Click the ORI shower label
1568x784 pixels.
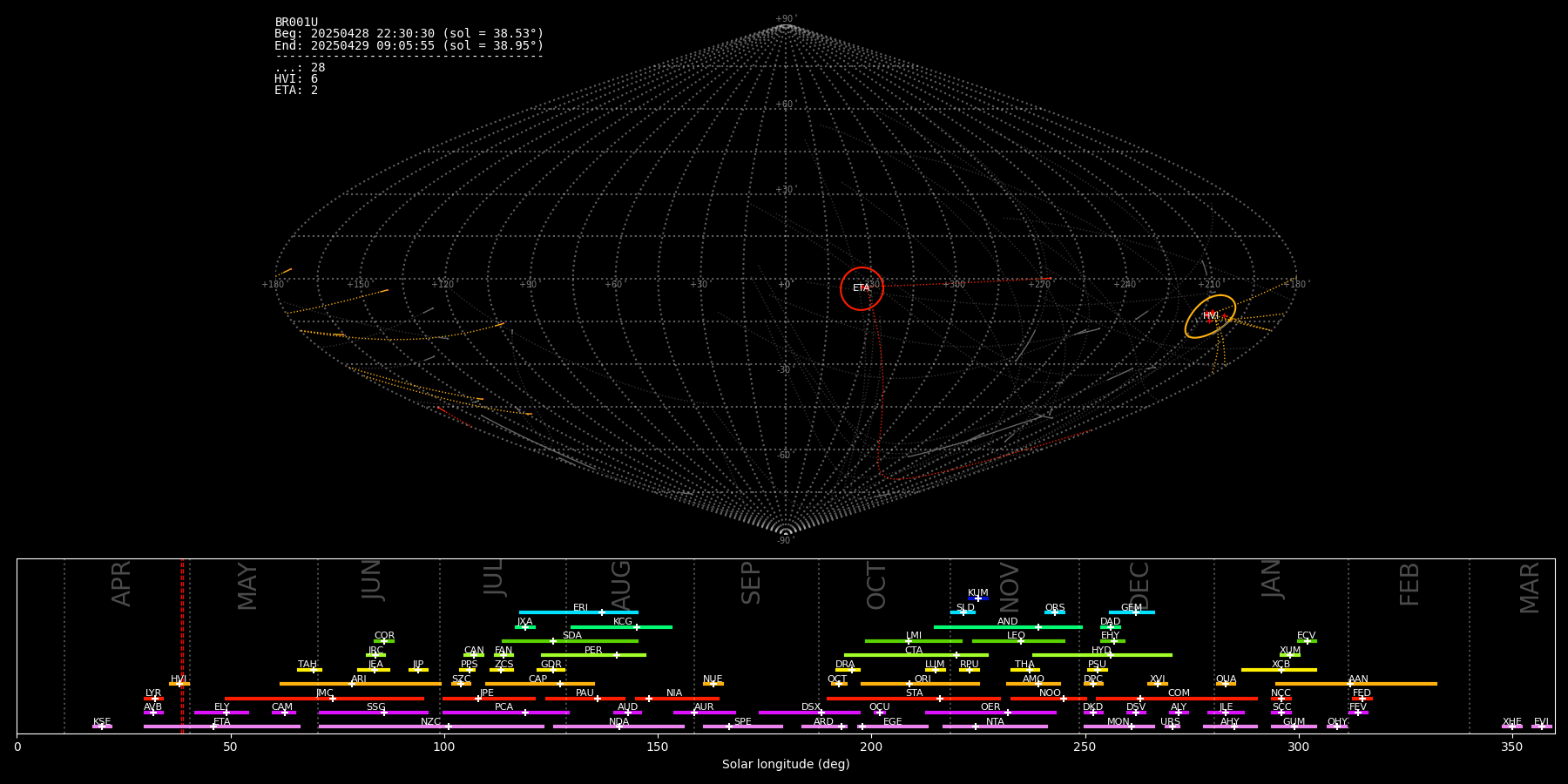point(923,679)
